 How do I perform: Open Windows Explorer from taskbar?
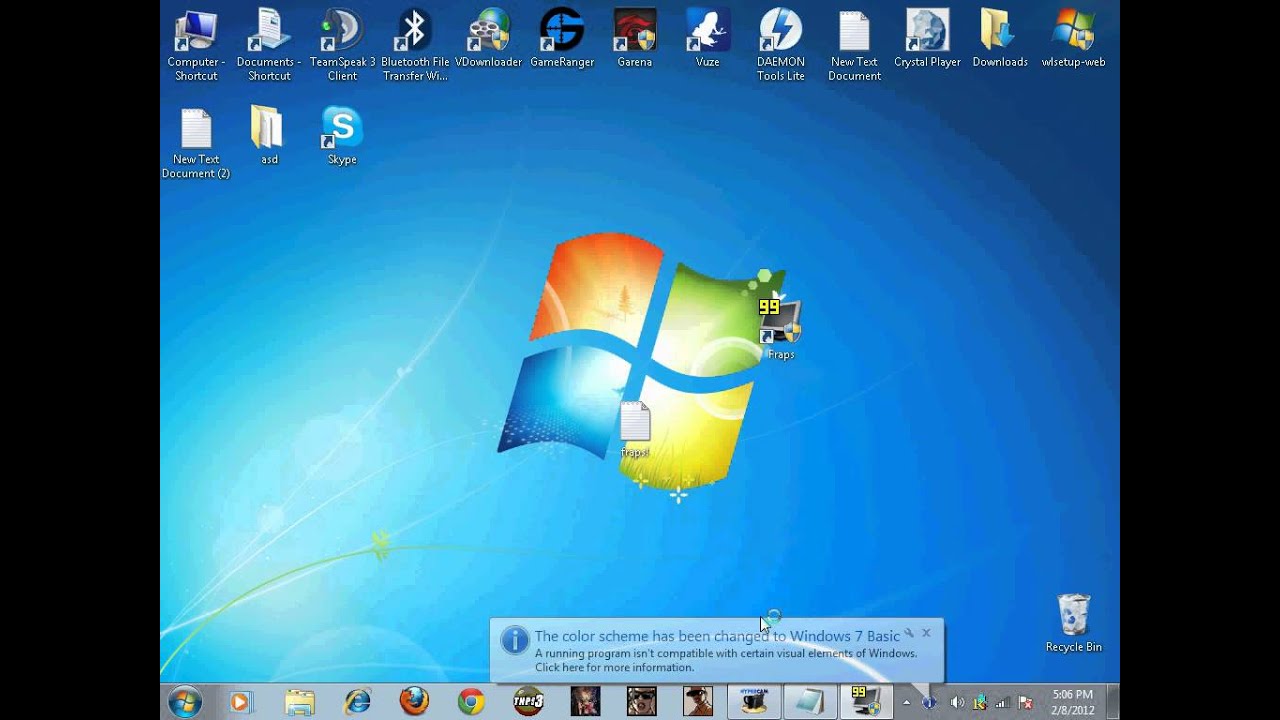[x=299, y=702]
